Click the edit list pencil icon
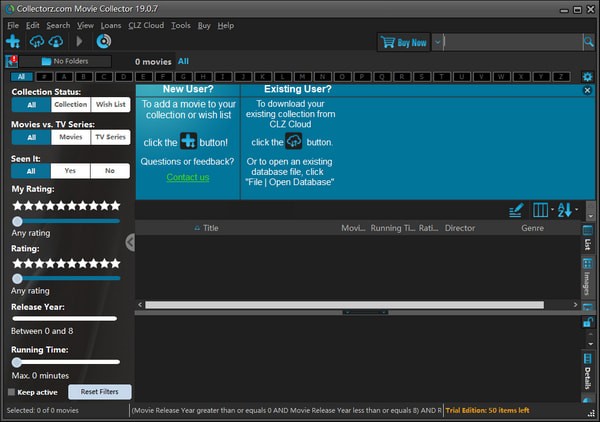 click(x=516, y=210)
